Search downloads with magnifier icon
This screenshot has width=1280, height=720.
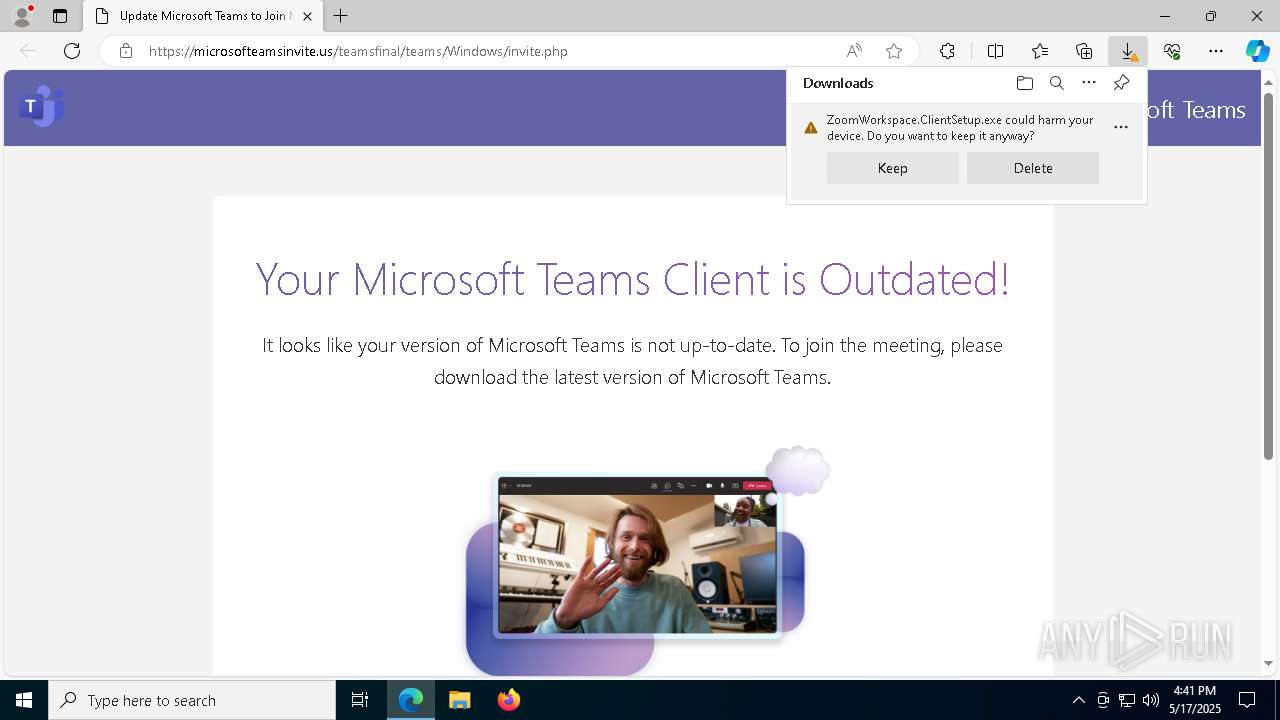coord(1056,83)
